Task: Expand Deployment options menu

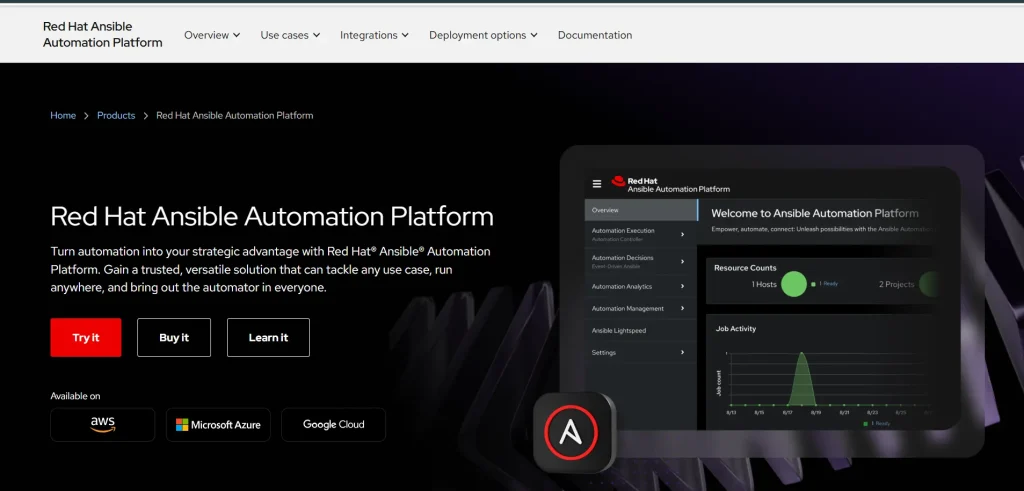Action: (483, 35)
